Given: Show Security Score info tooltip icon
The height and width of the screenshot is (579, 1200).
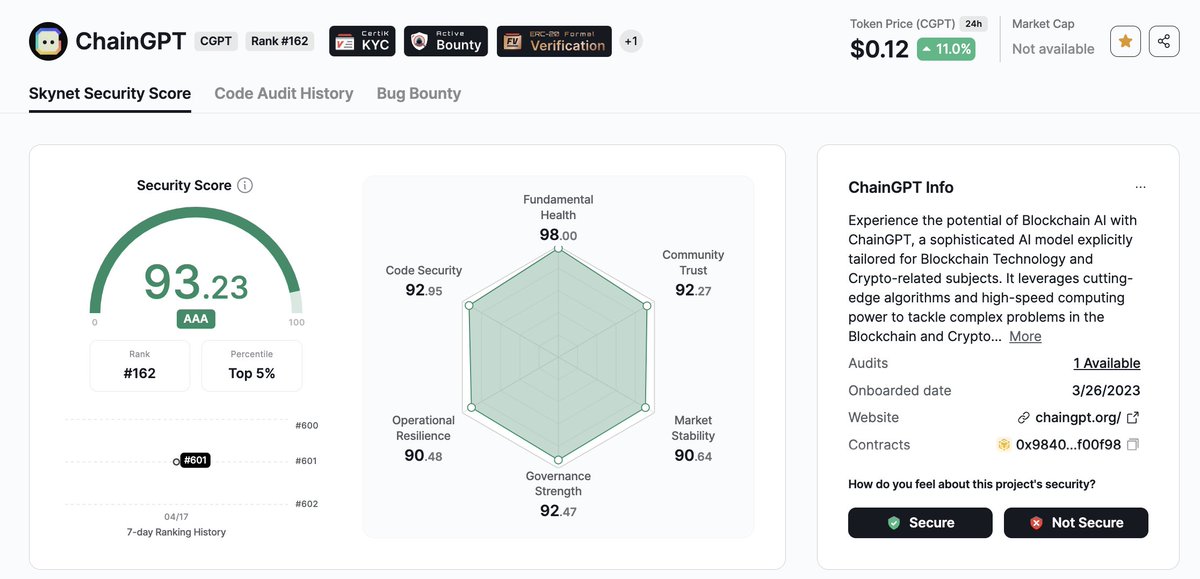Looking at the screenshot, I should coord(245,185).
